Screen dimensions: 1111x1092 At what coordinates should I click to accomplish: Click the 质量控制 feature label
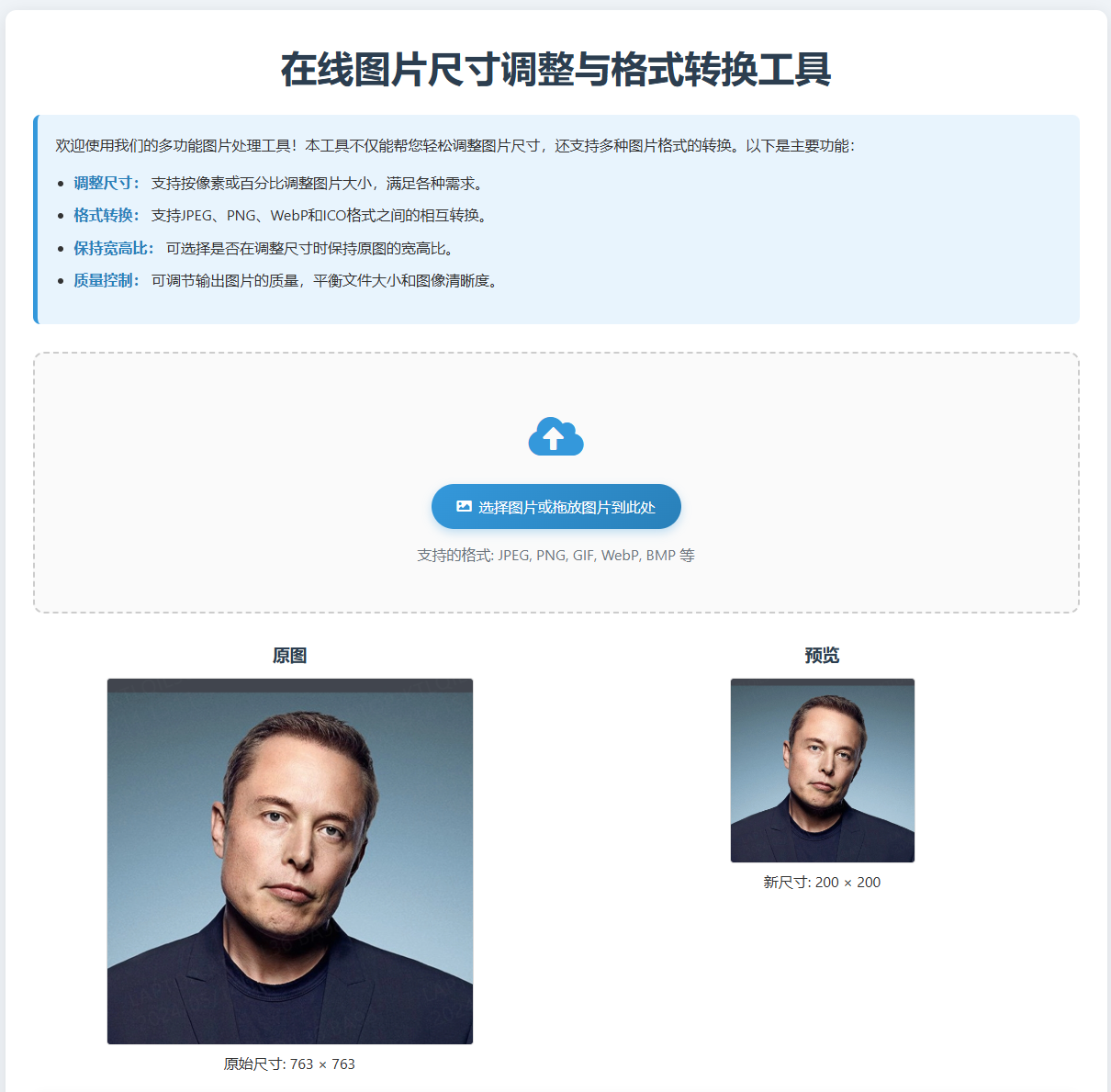tap(107, 280)
